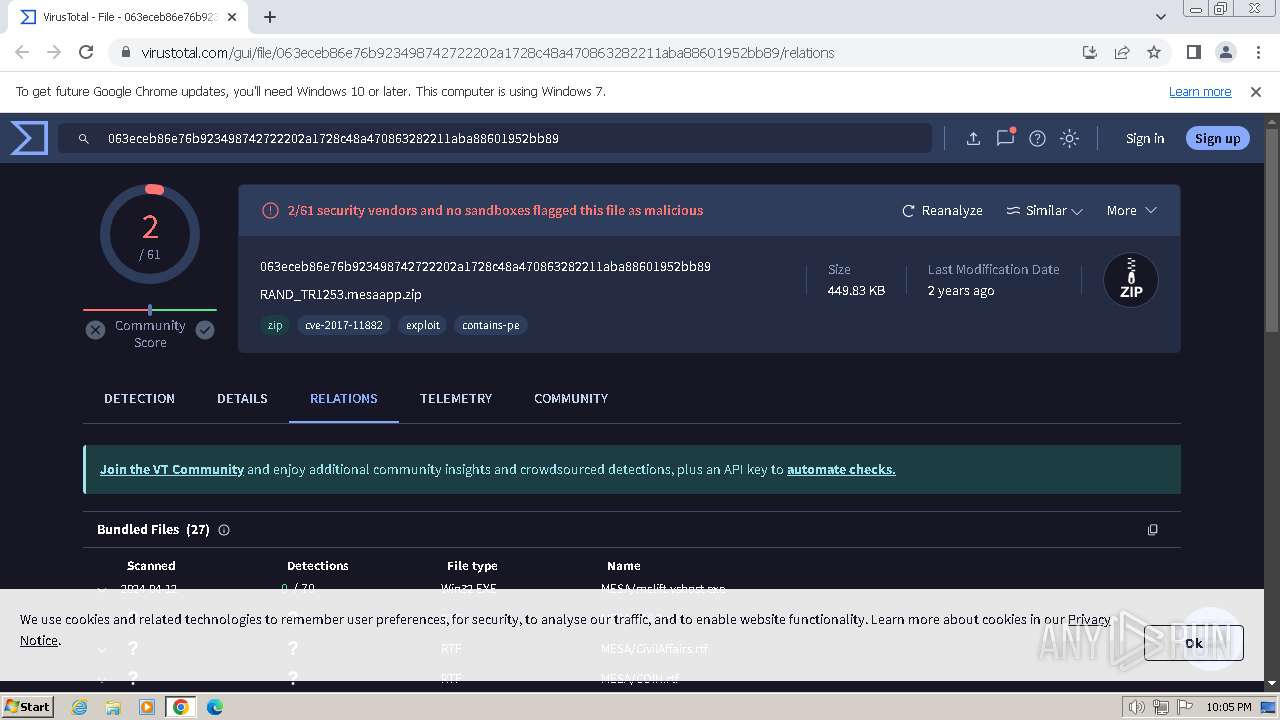Viewport: 1280px width, 720px height.
Task: Click the Windows Start button
Action: point(28,706)
